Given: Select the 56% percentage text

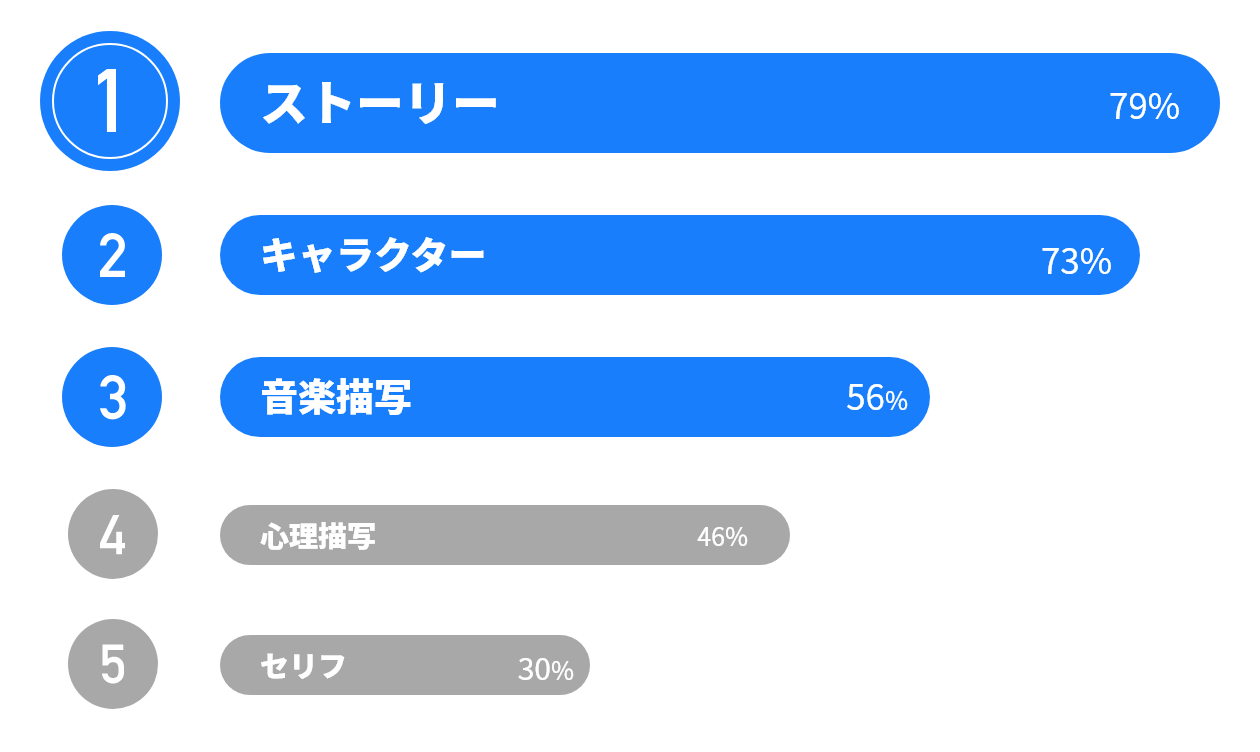Looking at the screenshot, I should 877,398.
